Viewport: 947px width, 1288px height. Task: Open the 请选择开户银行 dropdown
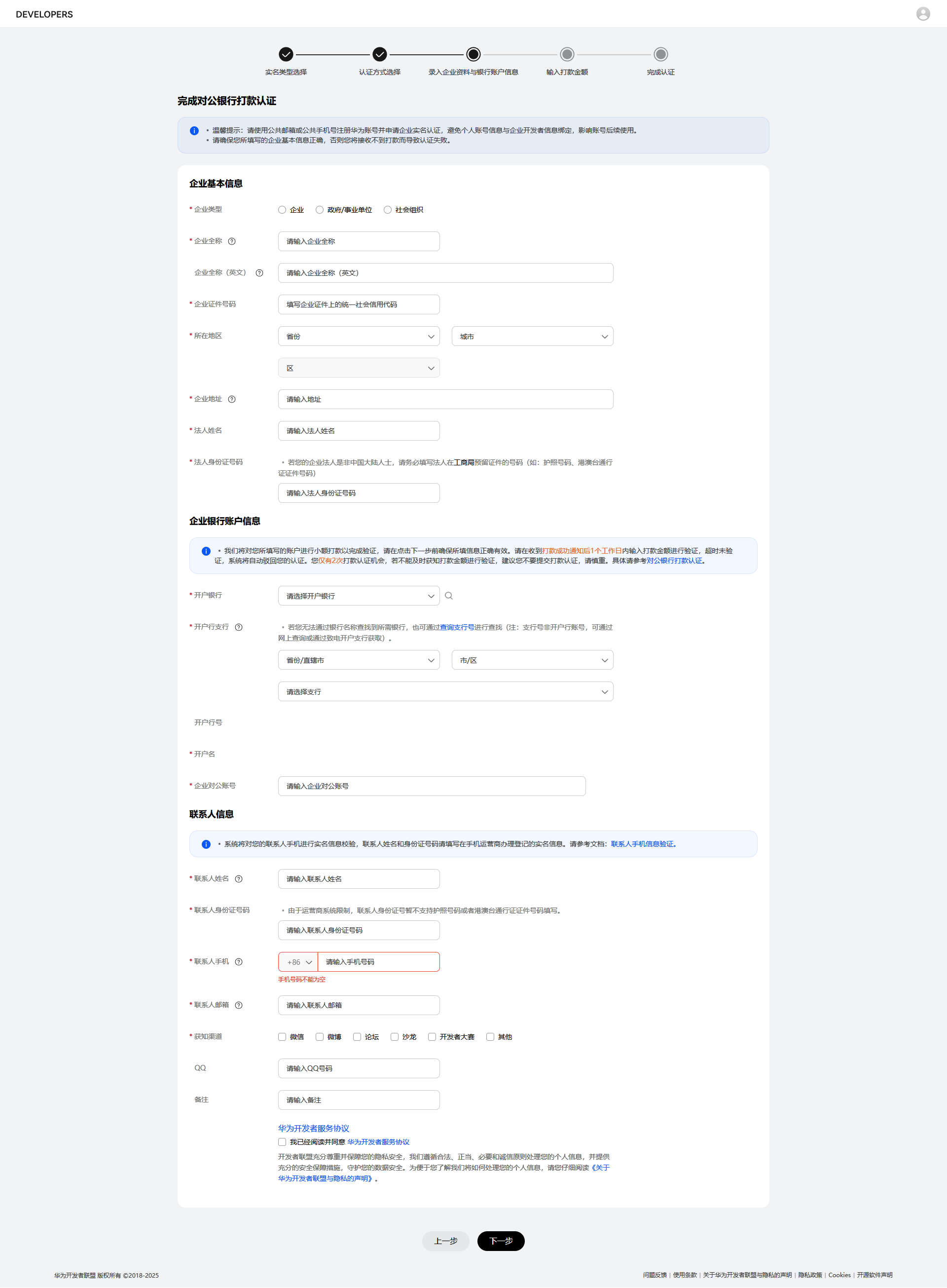pos(359,596)
